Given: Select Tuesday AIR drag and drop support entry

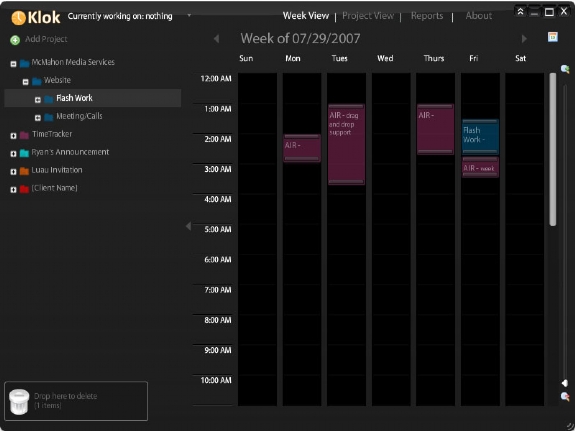Looking at the screenshot, I should tap(347, 145).
